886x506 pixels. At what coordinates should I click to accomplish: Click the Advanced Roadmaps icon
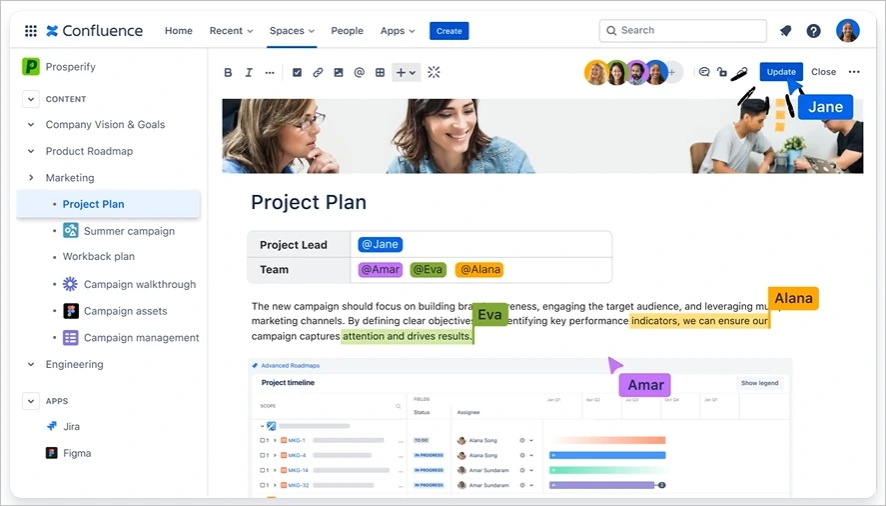point(255,365)
